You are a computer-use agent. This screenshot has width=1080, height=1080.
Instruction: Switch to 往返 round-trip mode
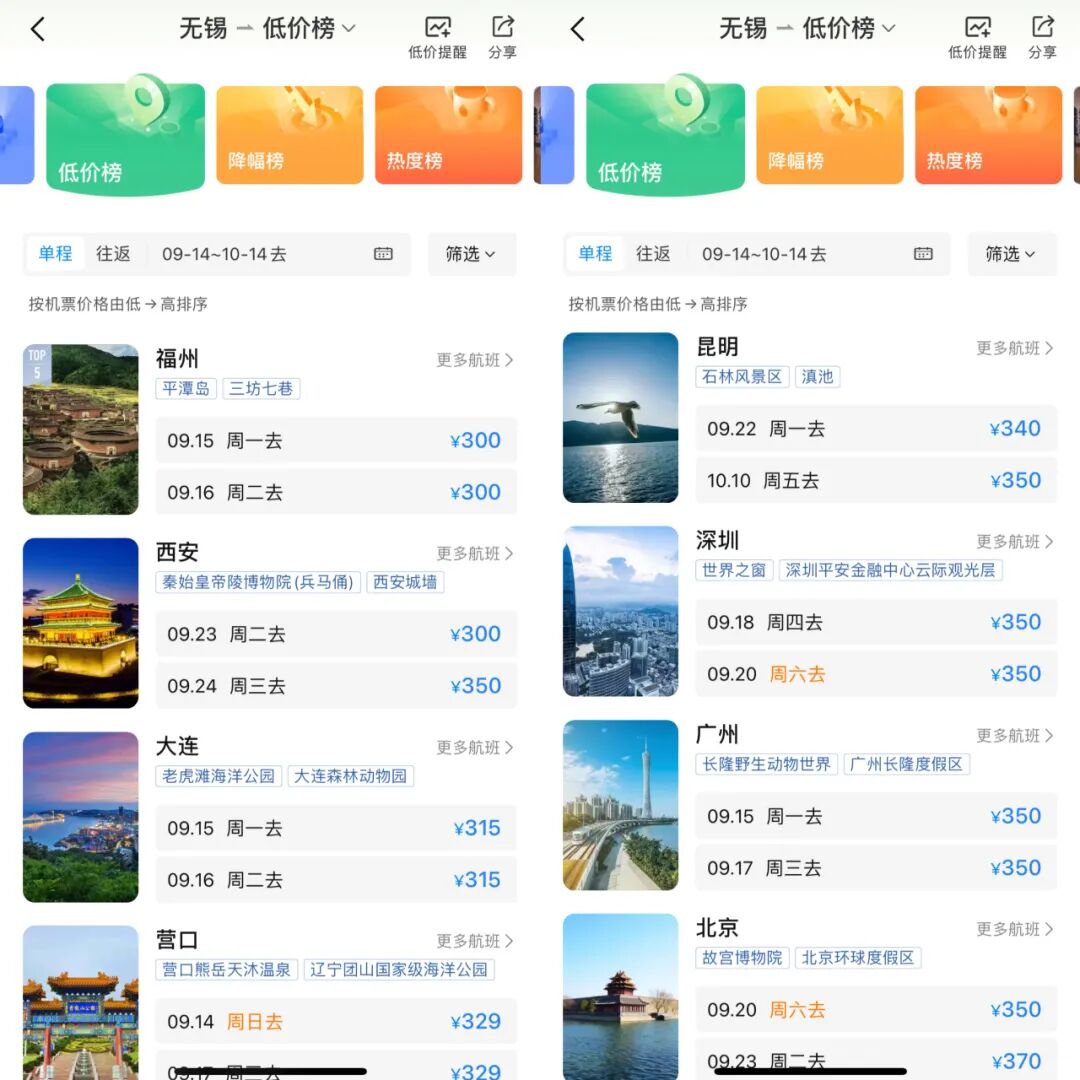pyautogui.click(x=114, y=254)
